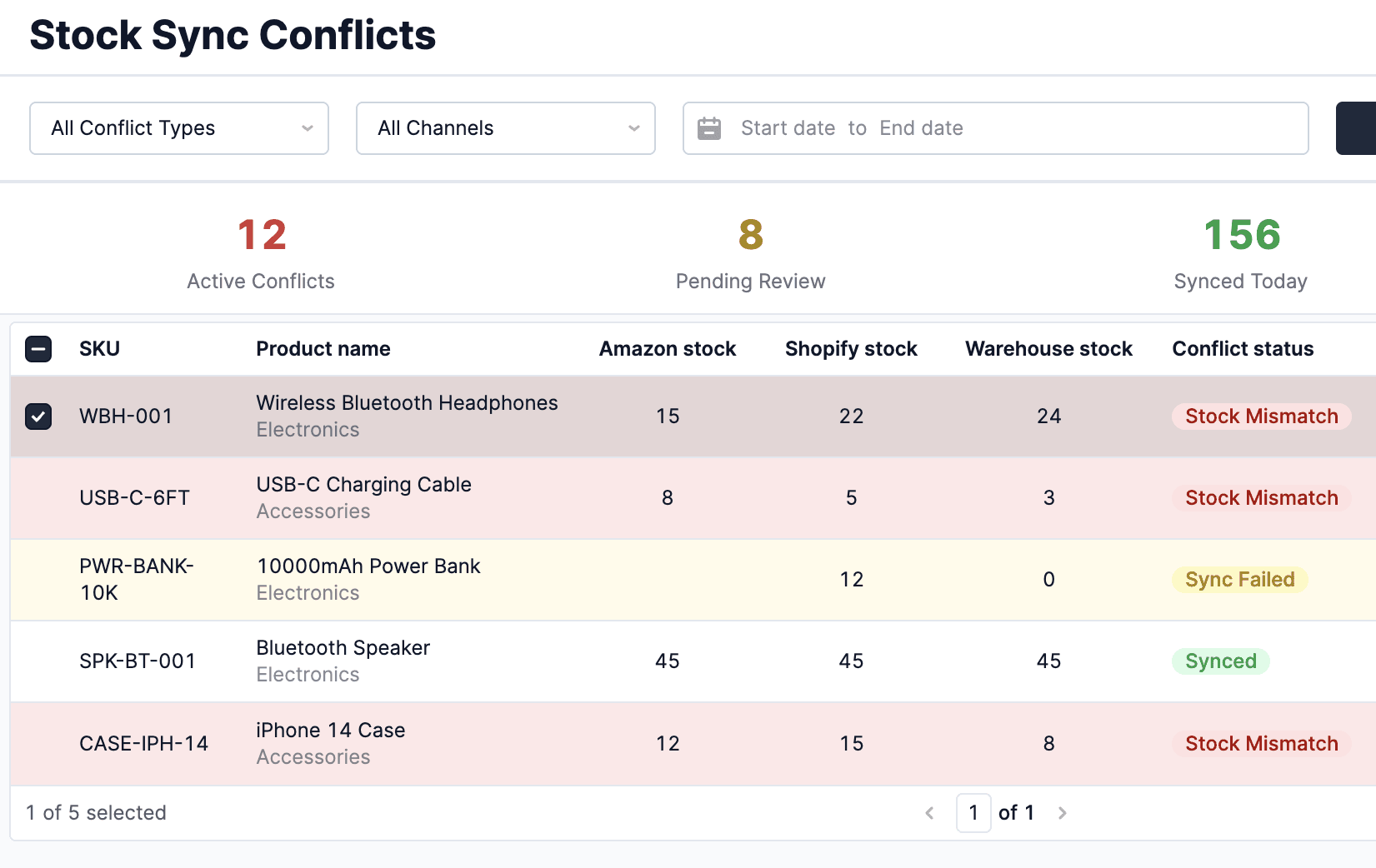Select the Active Conflicts summary card
1376x868 pixels.
[x=260, y=250]
